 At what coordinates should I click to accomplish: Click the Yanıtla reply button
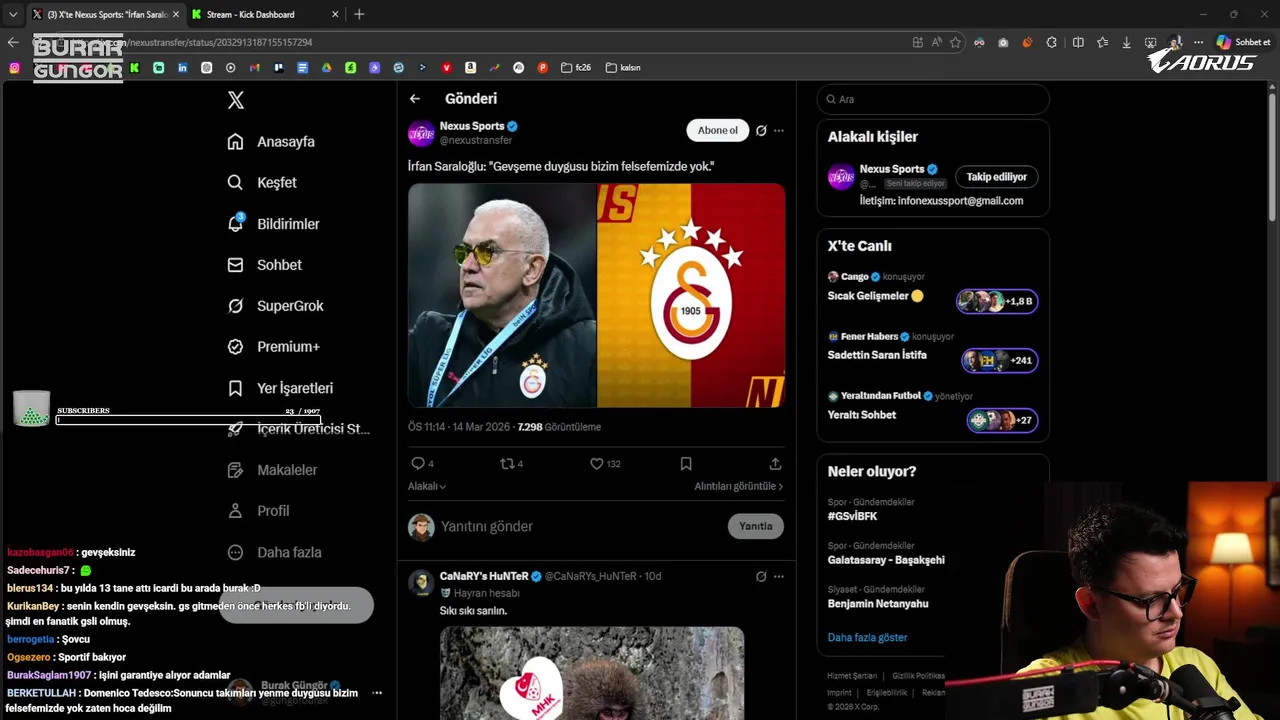pos(755,526)
